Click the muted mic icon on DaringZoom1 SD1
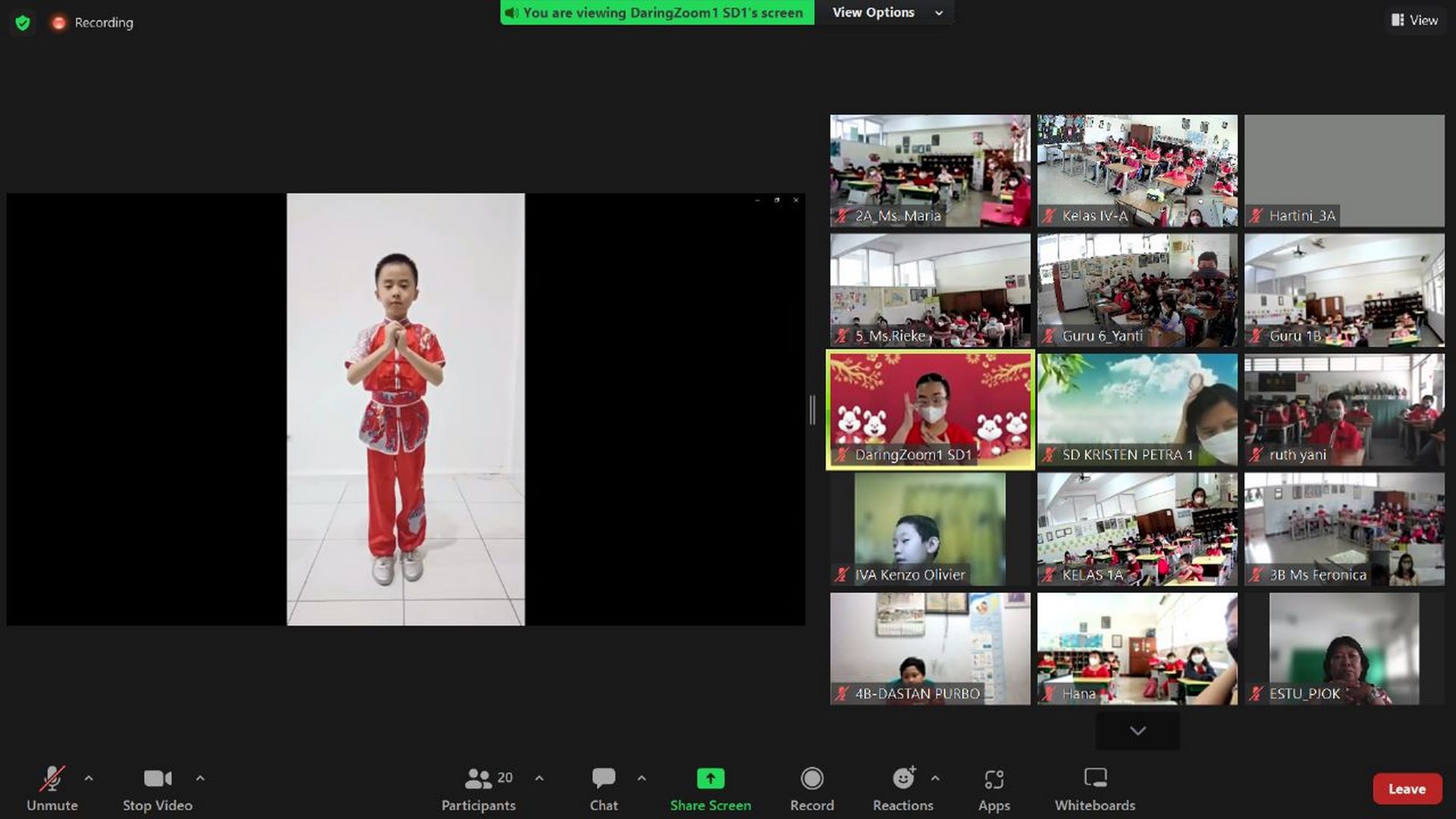Screen dimensions: 1456x819 tap(842, 454)
